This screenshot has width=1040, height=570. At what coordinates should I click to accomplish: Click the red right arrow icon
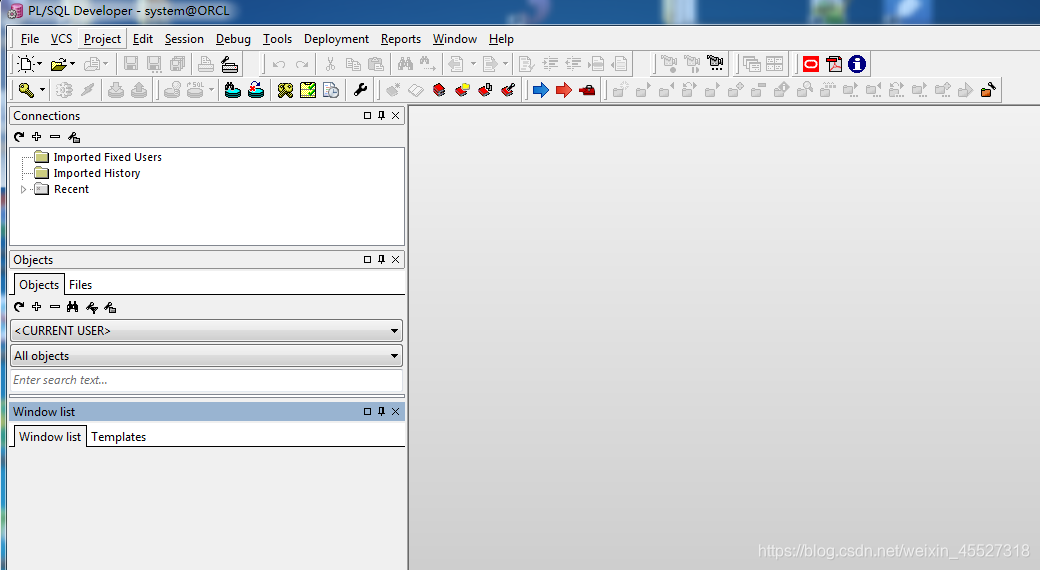tap(564, 90)
